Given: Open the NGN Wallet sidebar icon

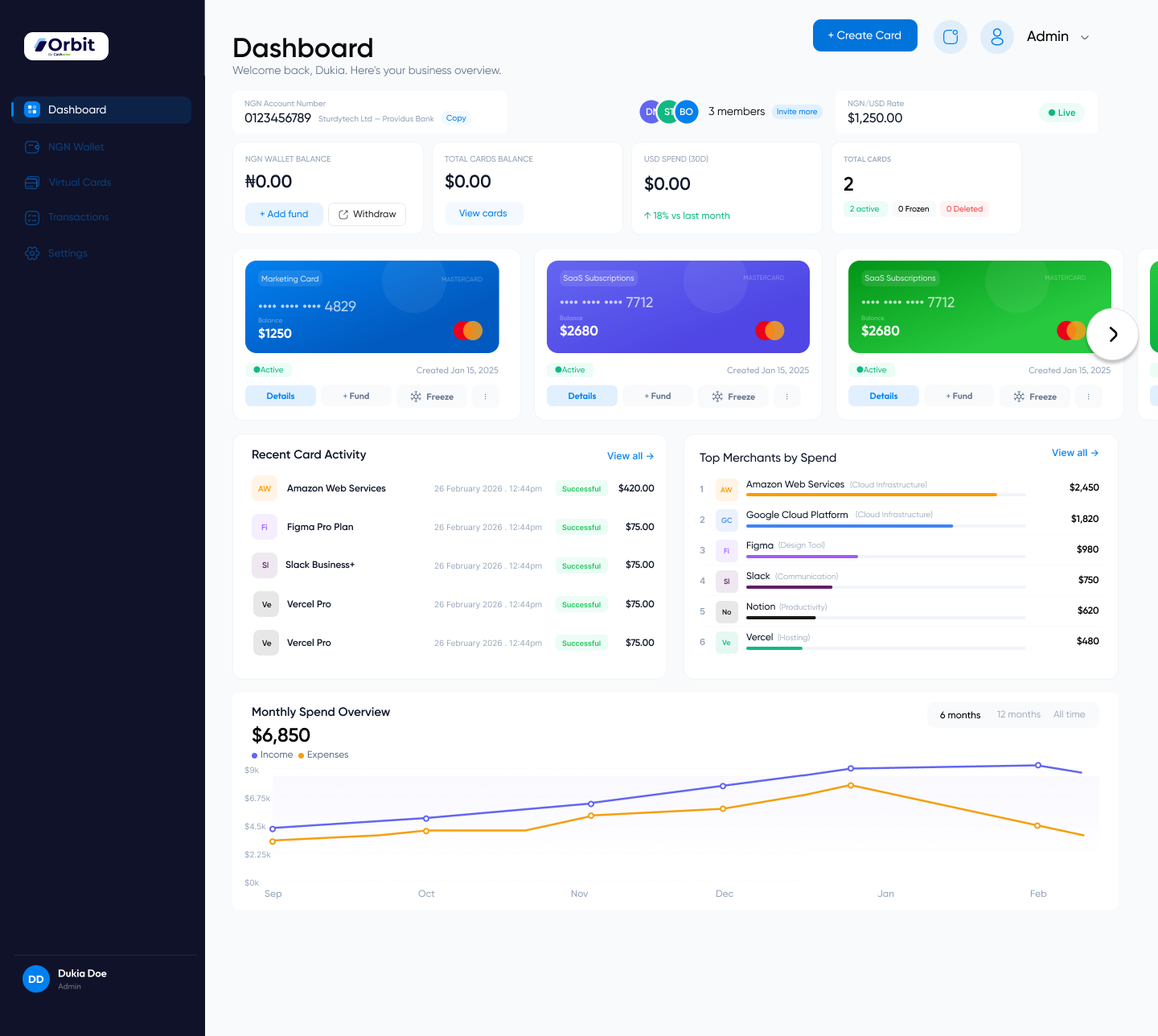Looking at the screenshot, I should (x=32, y=147).
